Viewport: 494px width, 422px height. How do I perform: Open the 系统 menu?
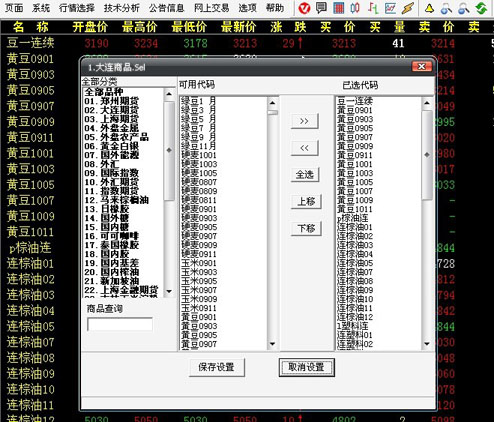tap(41, 8)
